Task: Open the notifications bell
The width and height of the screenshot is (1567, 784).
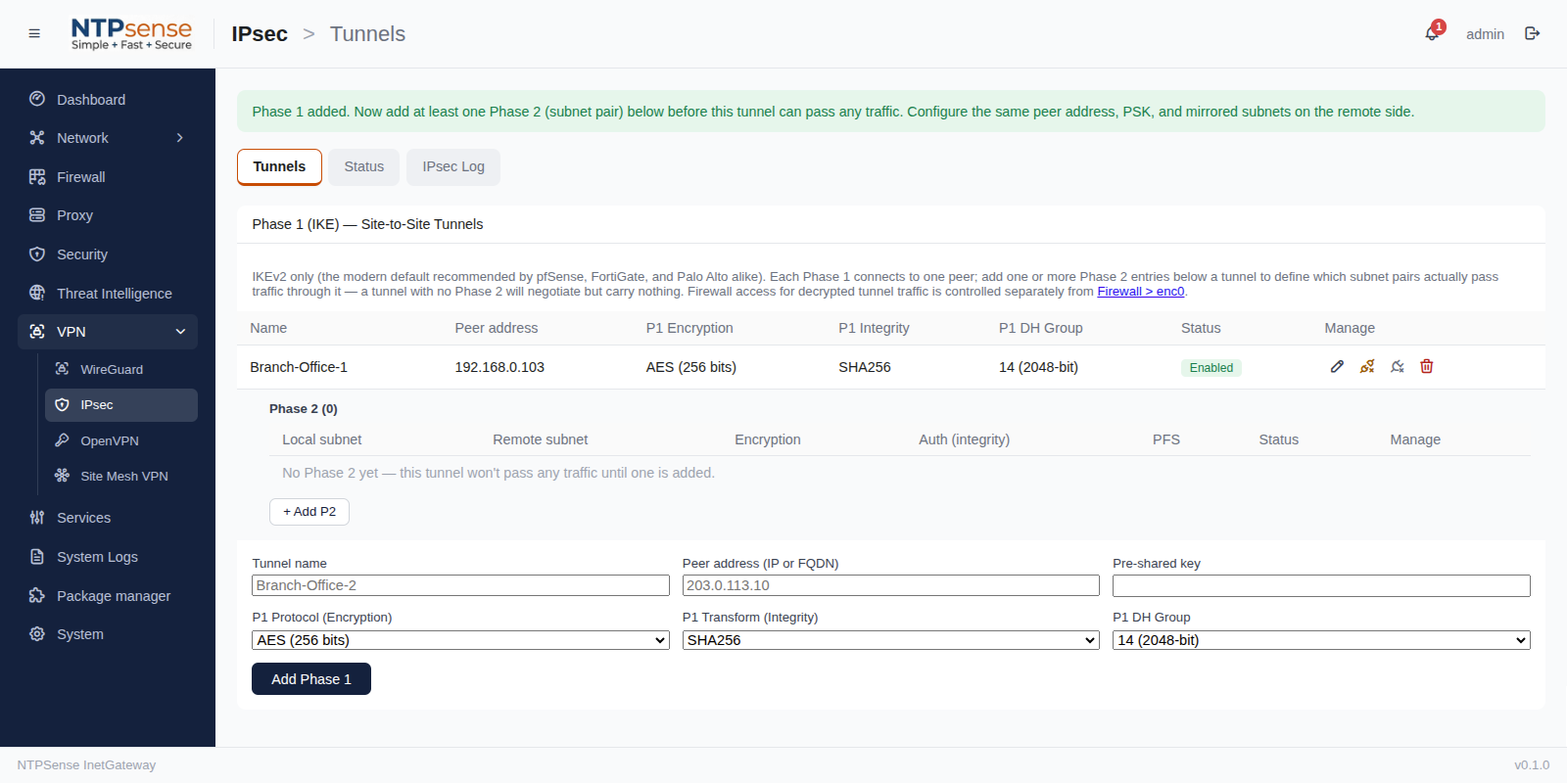Action: pos(1432,33)
